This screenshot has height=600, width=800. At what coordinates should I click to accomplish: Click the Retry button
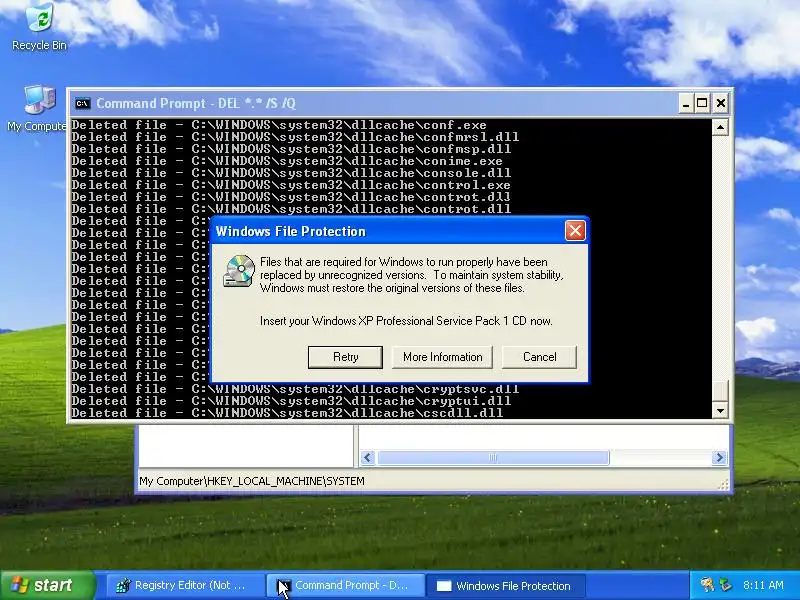(x=345, y=357)
